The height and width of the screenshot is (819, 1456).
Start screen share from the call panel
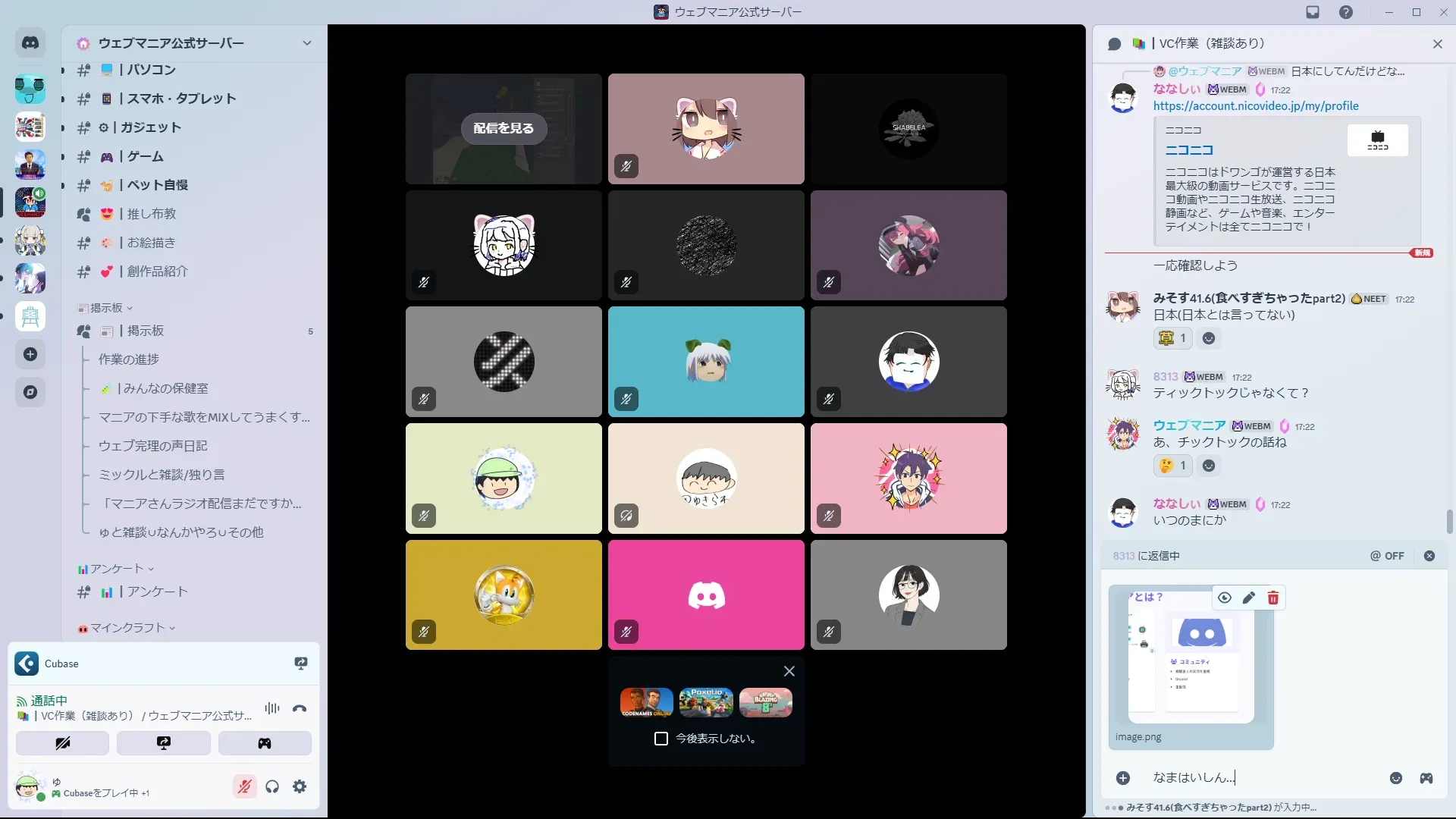click(x=163, y=743)
